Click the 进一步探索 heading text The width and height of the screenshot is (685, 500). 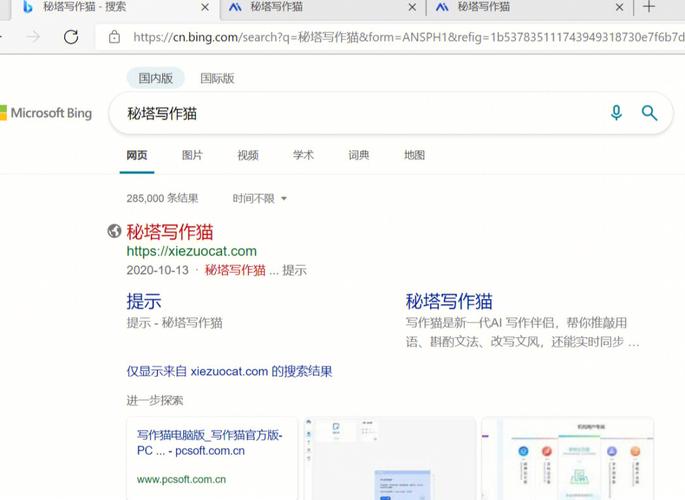click(x=155, y=400)
